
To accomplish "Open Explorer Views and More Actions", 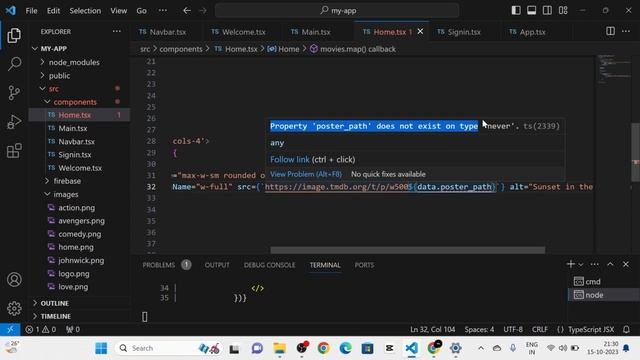I will 117,31.
